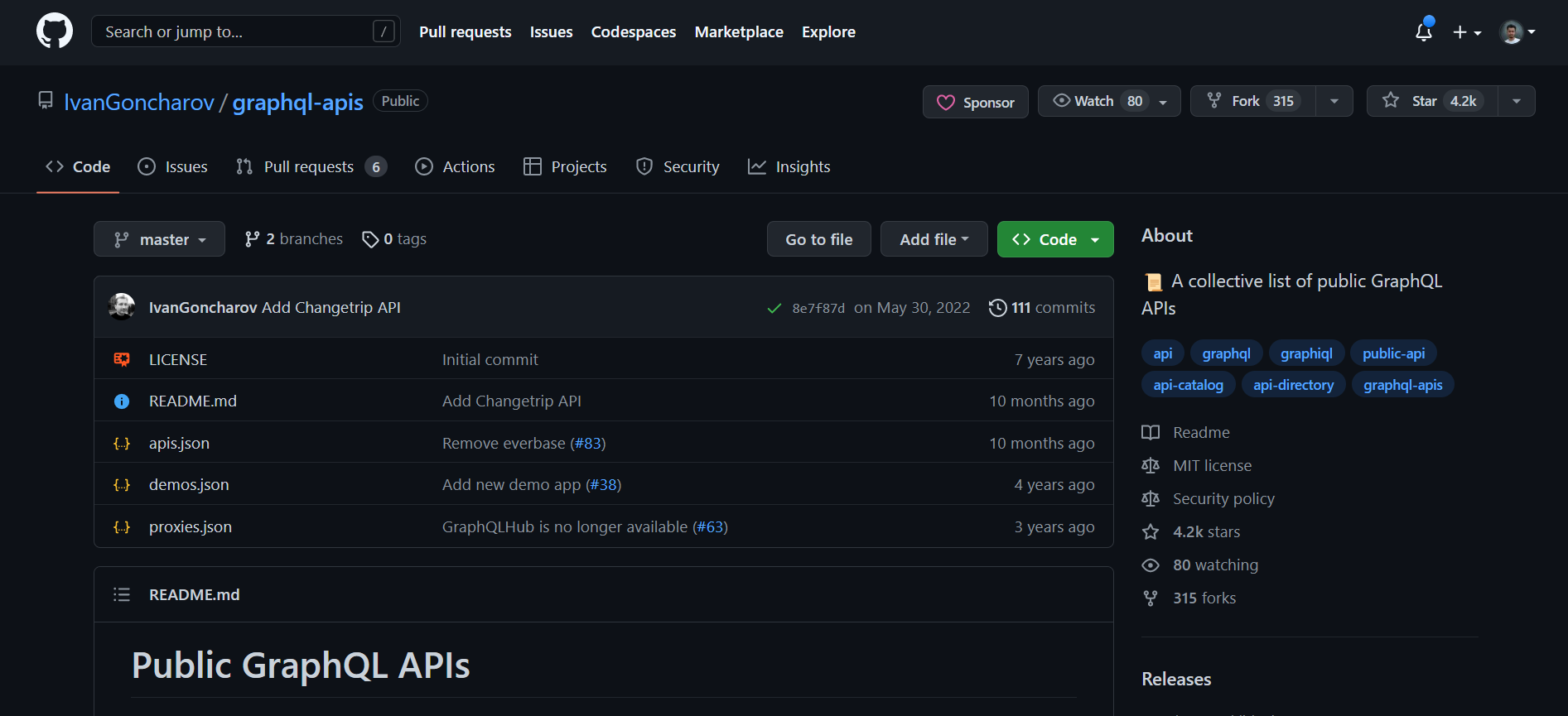Viewport: 1568px width, 716px height.
Task: Open IvanGoncharov owner profile link
Action: click(139, 102)
